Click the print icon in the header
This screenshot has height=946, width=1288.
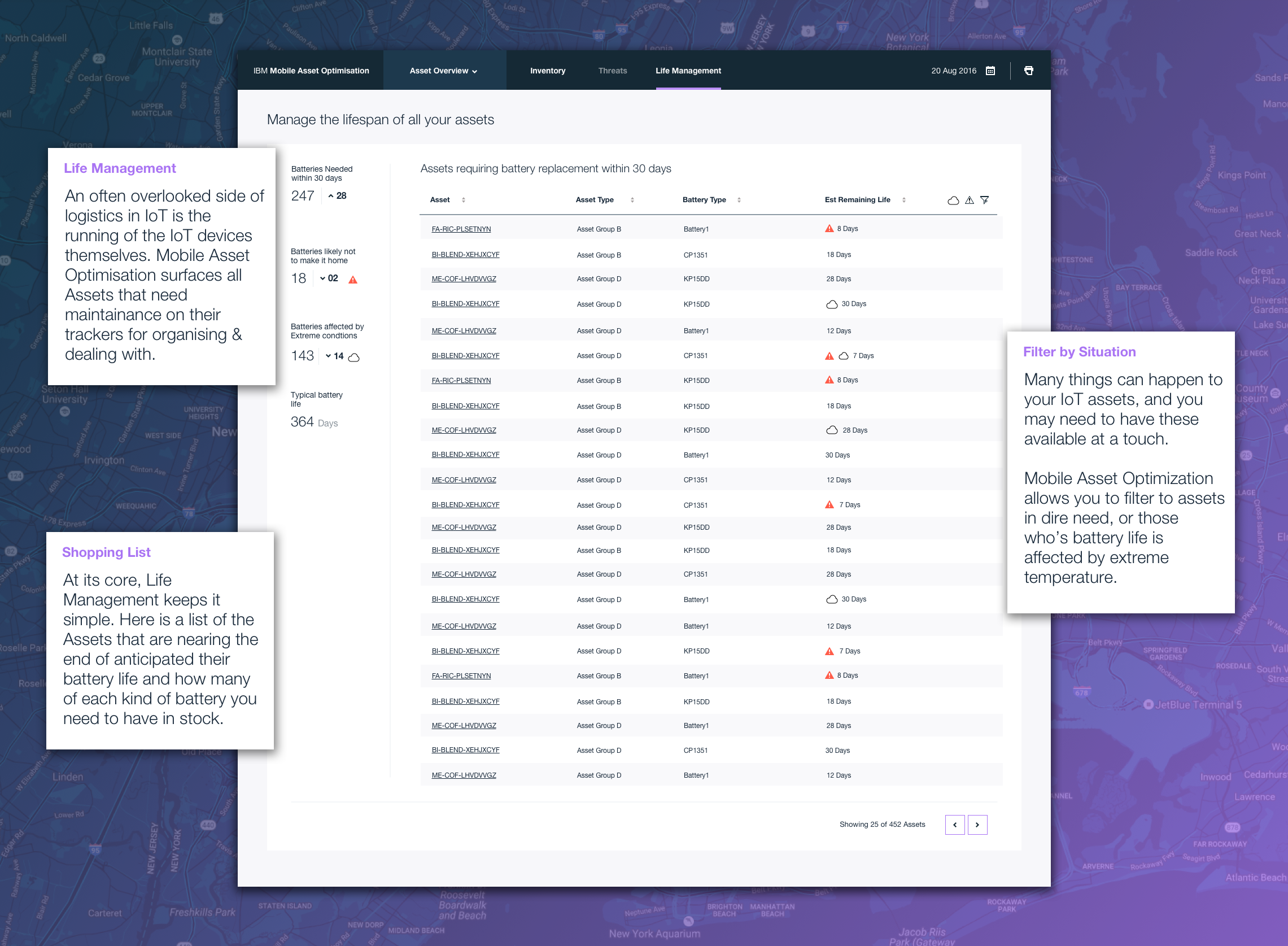pos(1029,70)
